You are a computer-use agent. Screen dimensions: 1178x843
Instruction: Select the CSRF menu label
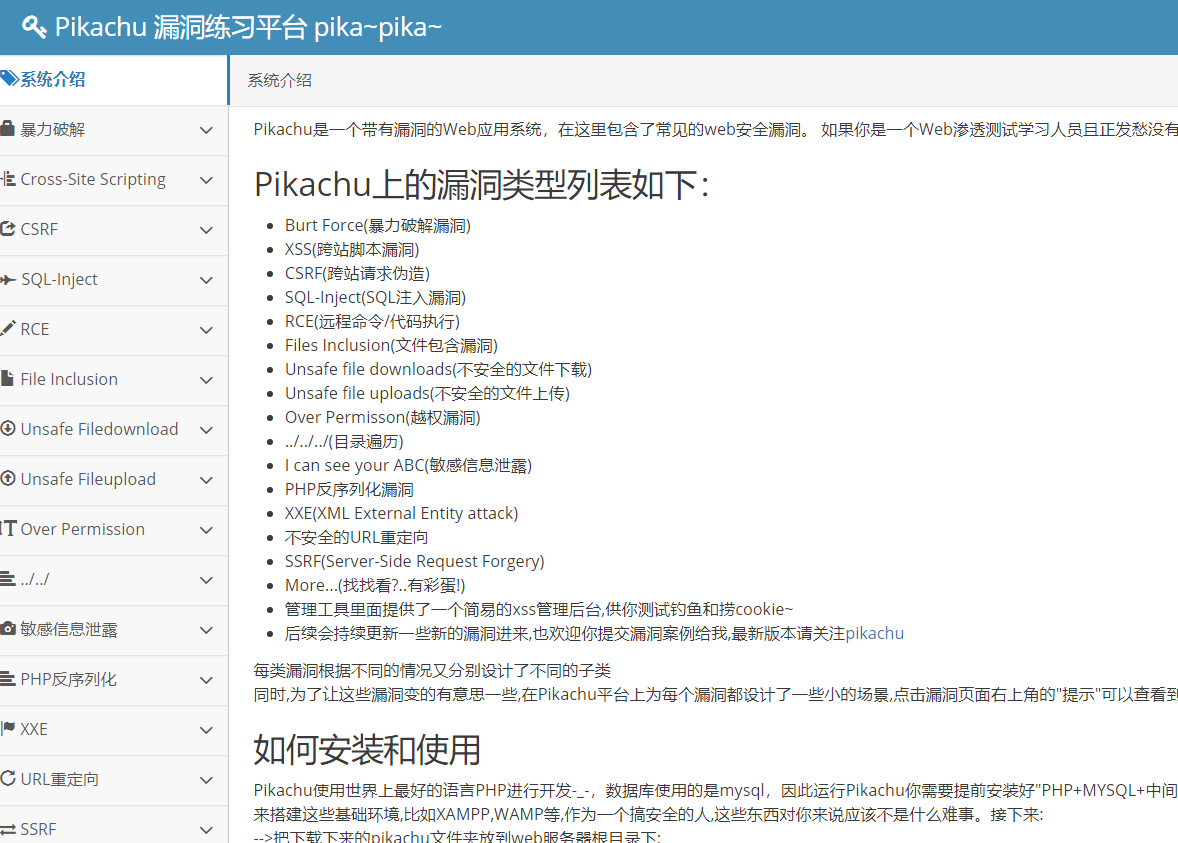click(x=39, y=229)
